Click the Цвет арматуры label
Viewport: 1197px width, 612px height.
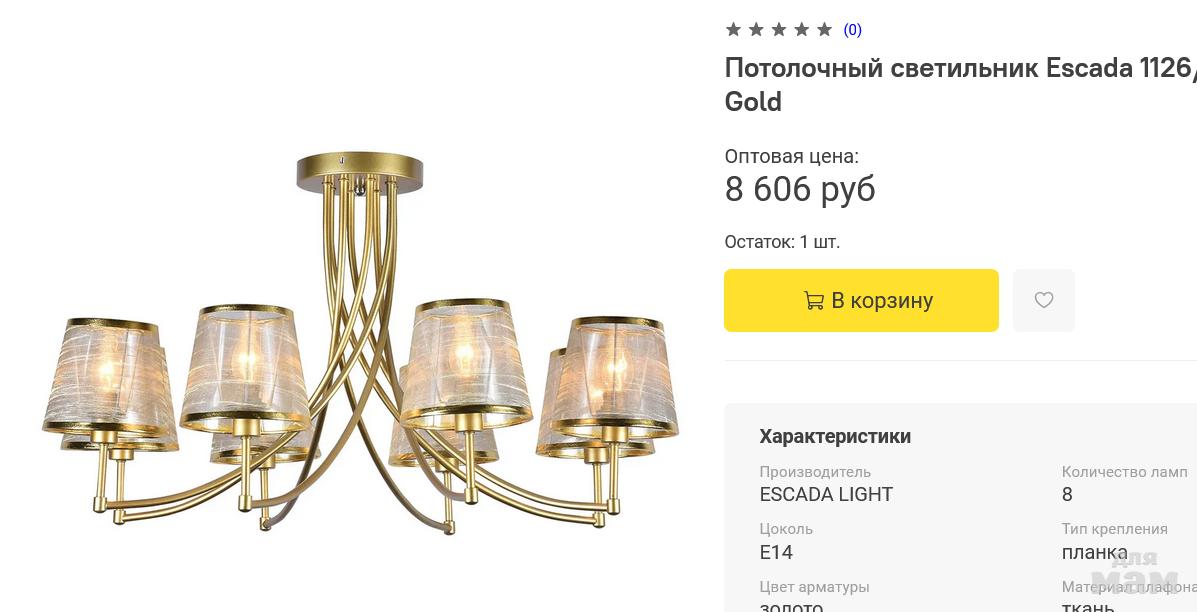[x=815, y=587]
